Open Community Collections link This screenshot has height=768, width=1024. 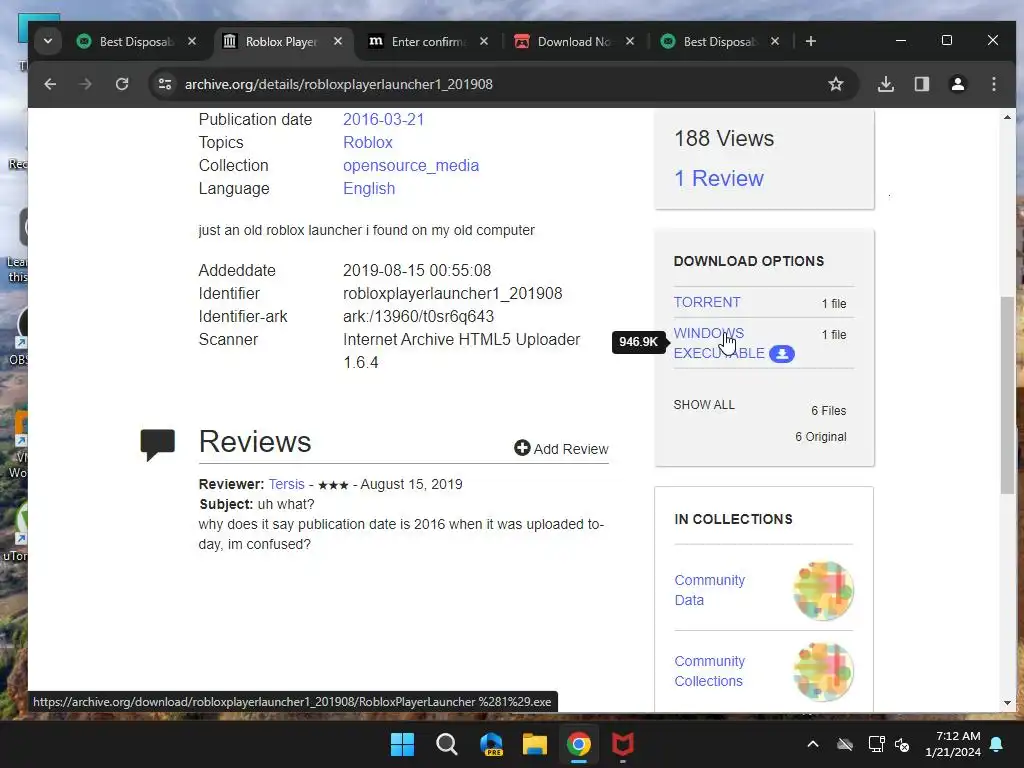tap(709, 671)
